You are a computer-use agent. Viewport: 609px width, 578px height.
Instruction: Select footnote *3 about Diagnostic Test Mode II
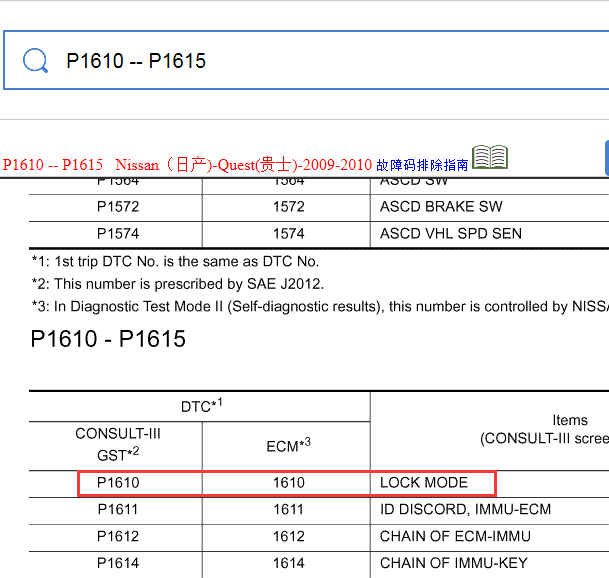coord(320,306)
